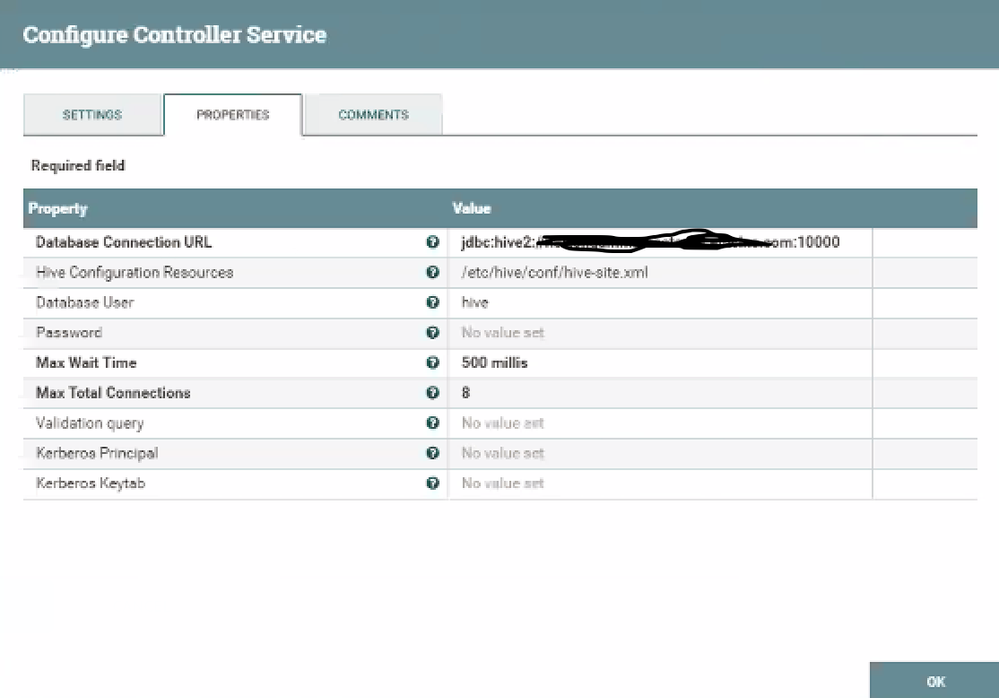999x698 pixels.
Task: Click the Configure Controller Service title
Action: coord(175,35)
